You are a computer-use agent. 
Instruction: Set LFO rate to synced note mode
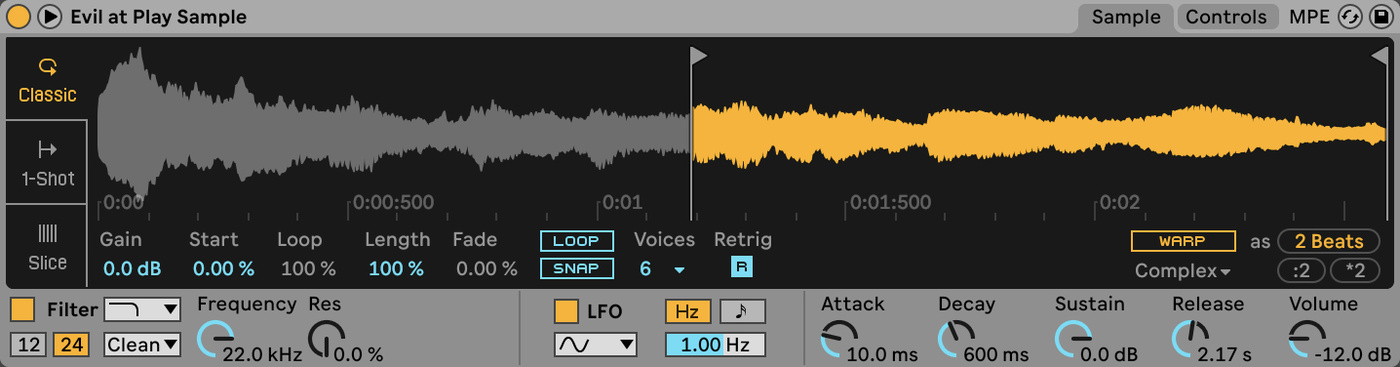pos(742,311)
